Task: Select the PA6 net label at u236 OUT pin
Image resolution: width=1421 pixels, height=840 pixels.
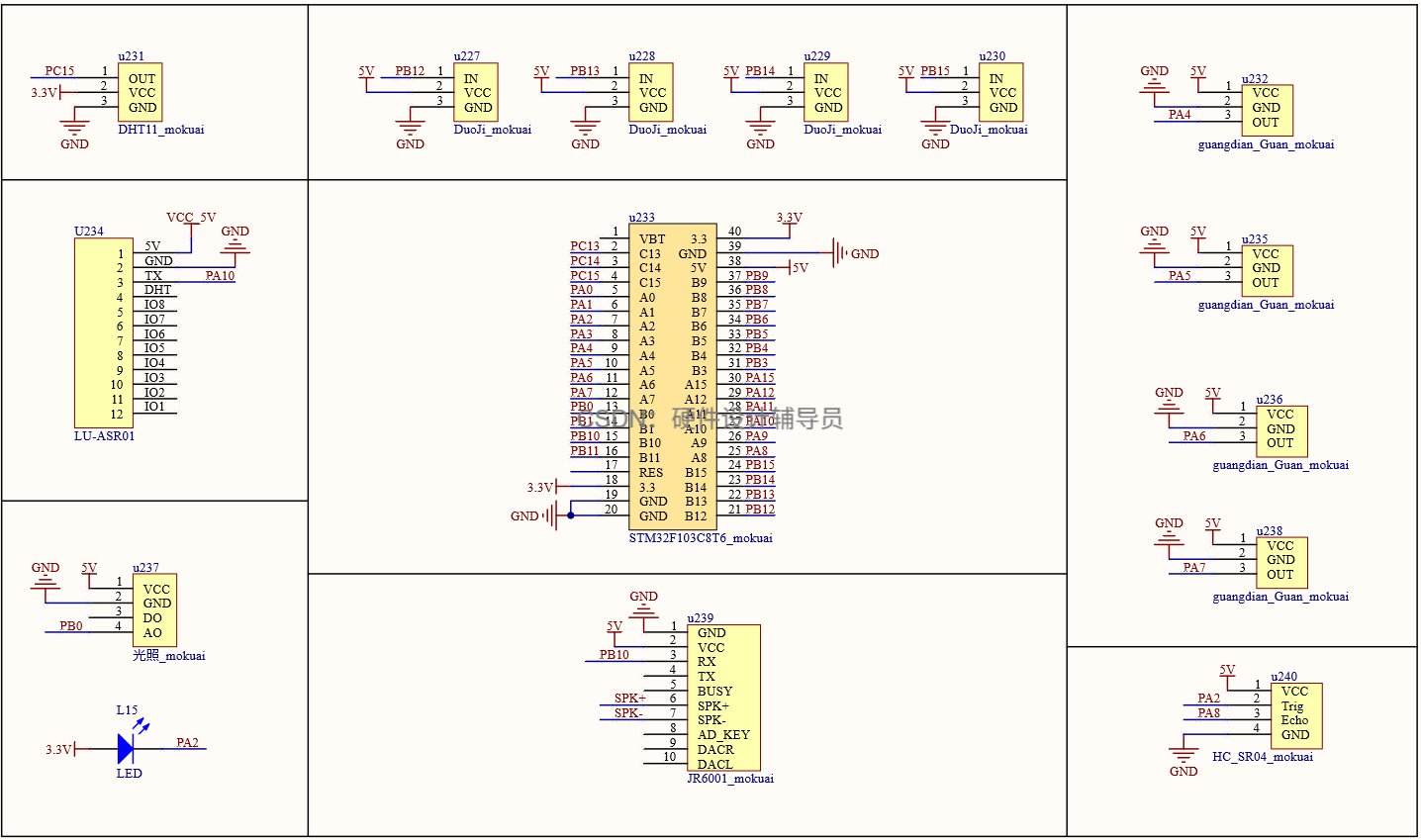Action: pyautogui.click(x=1194, y=436)
